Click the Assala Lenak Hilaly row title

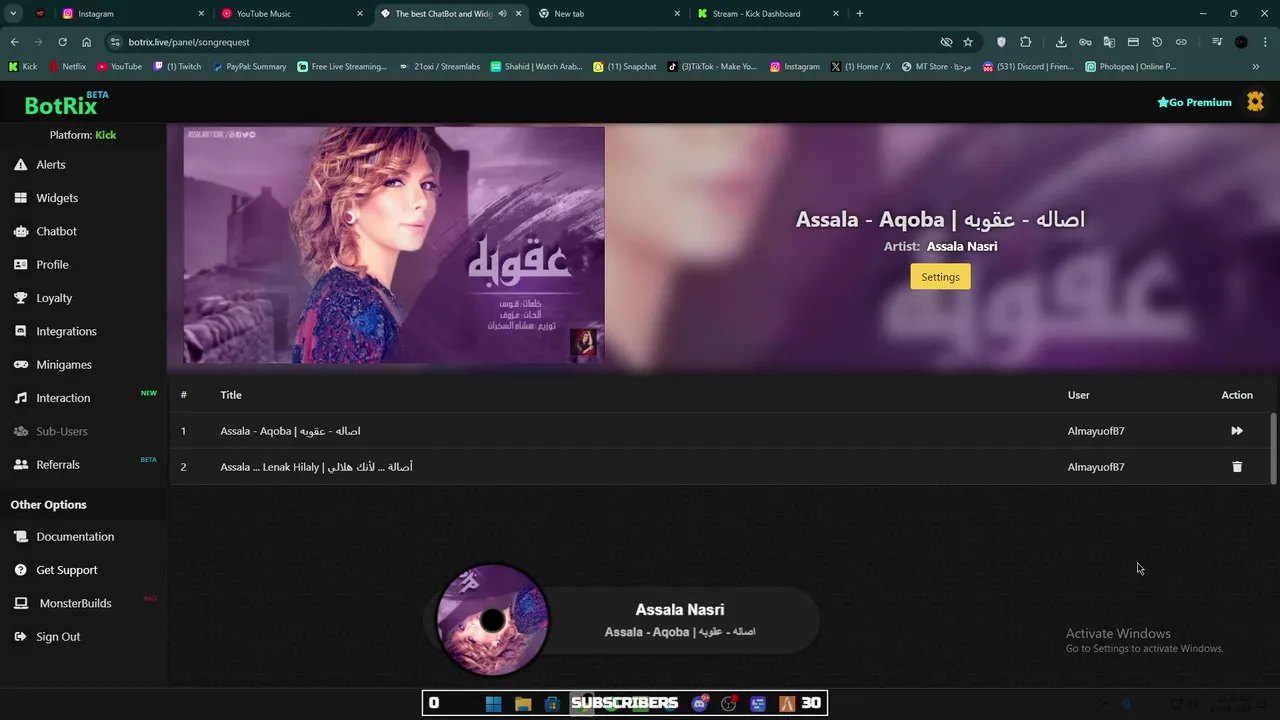316,467
